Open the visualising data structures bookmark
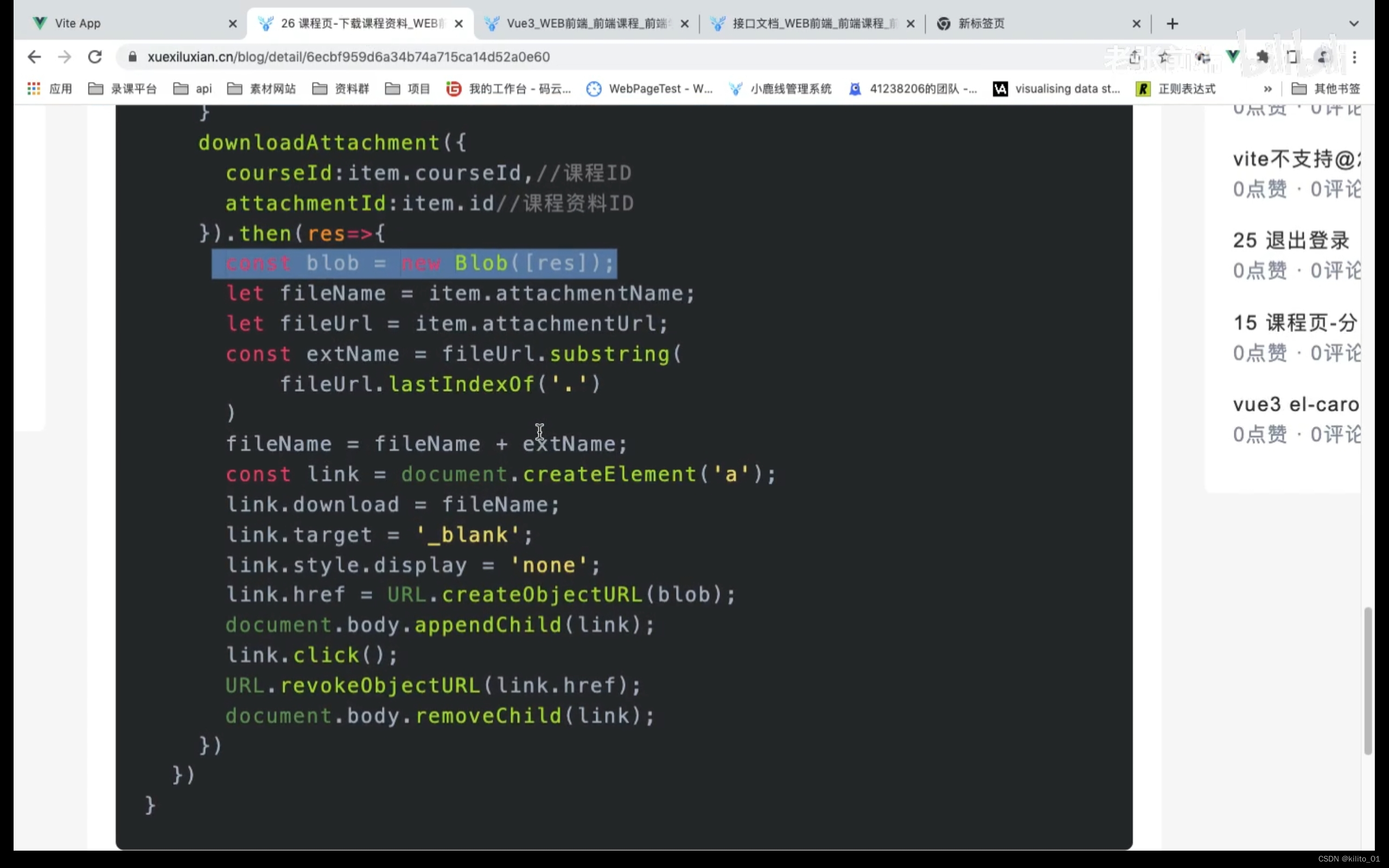Viewport: 1389px width, 868px height. (x=1057, y=88)
